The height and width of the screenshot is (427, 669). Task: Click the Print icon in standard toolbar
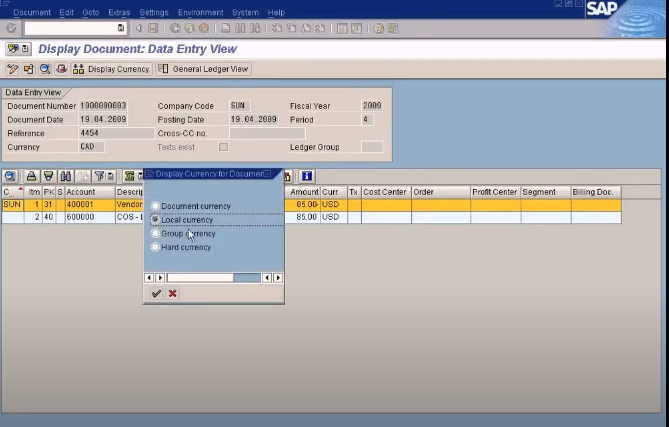pyautogui.click(x=226, y=29)
